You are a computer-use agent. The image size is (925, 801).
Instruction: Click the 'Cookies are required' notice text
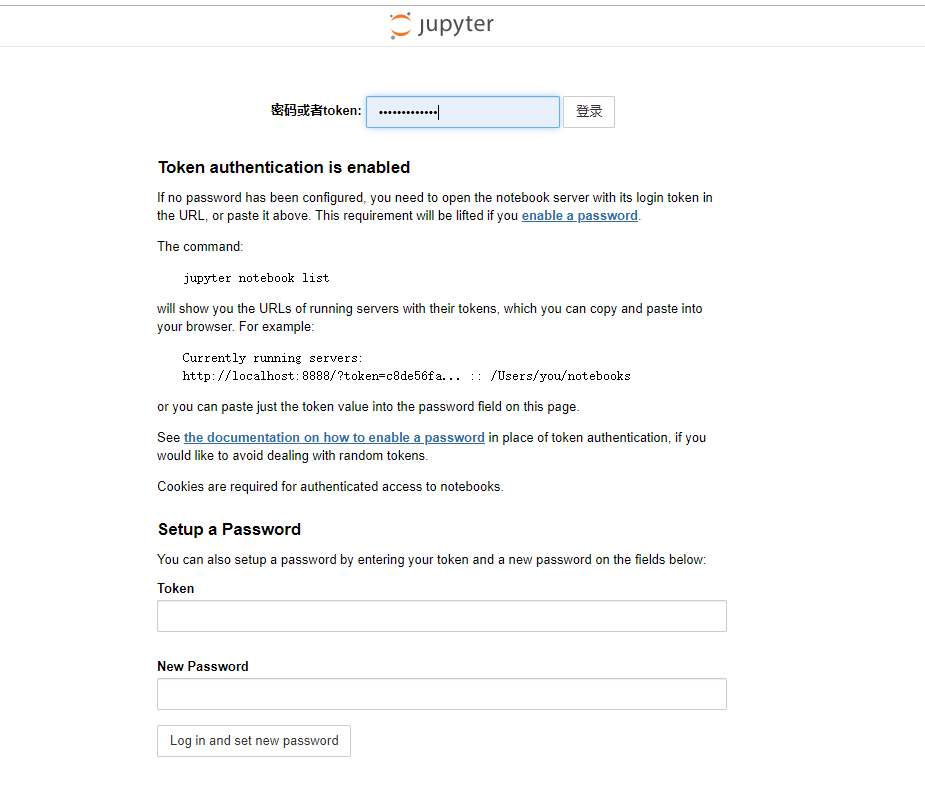click(330, 487)
